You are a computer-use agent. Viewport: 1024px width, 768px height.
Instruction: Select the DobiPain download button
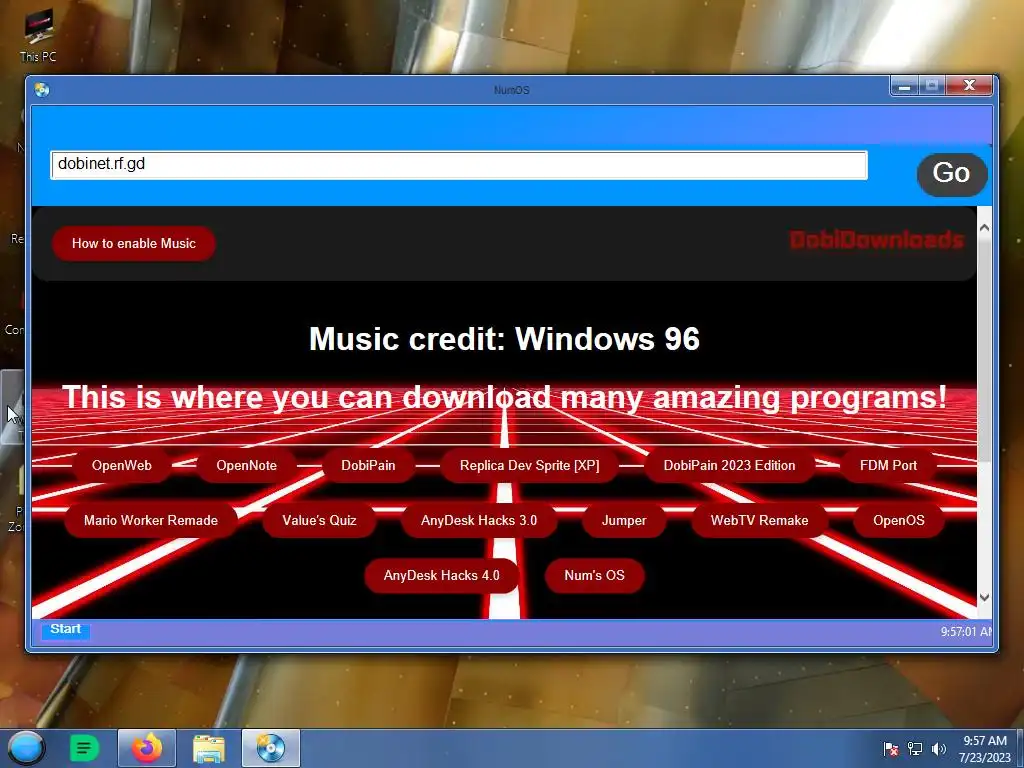[368, 466]
